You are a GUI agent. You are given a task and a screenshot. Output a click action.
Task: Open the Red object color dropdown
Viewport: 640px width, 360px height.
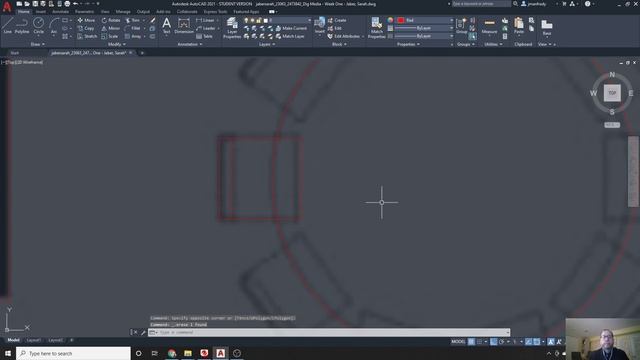tap(425, 20)
